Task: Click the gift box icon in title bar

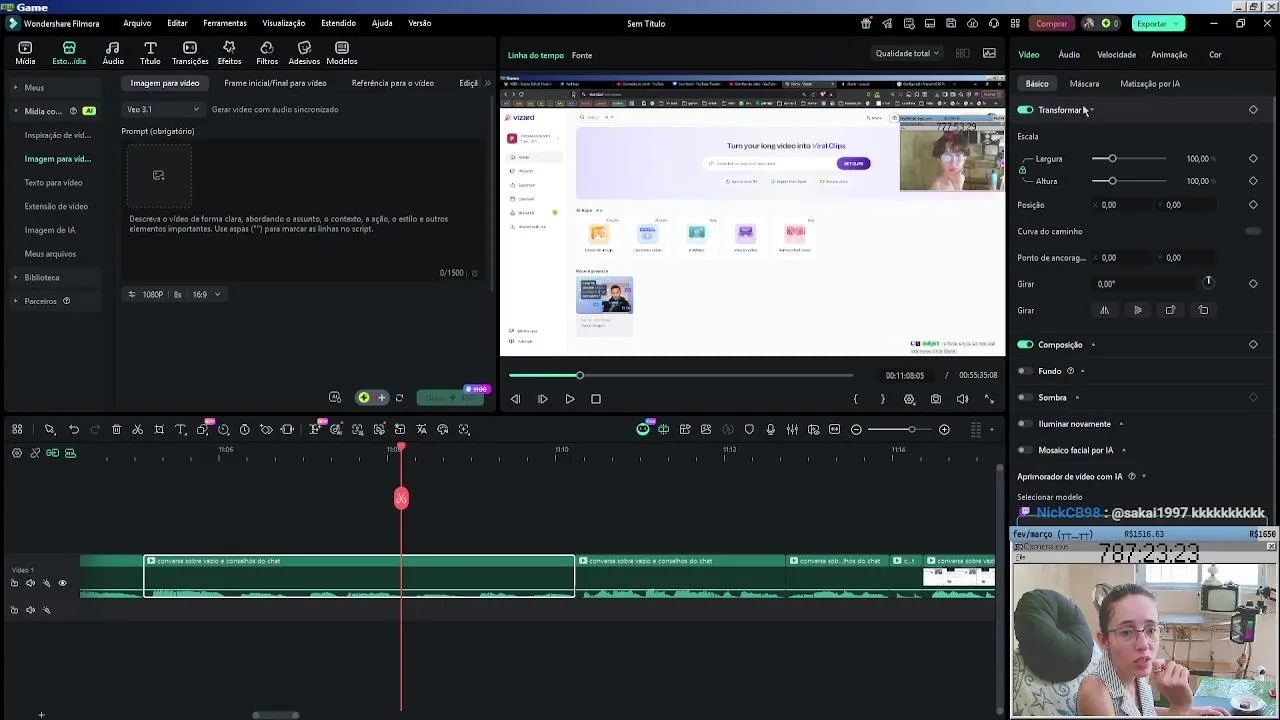Action: 866,23
